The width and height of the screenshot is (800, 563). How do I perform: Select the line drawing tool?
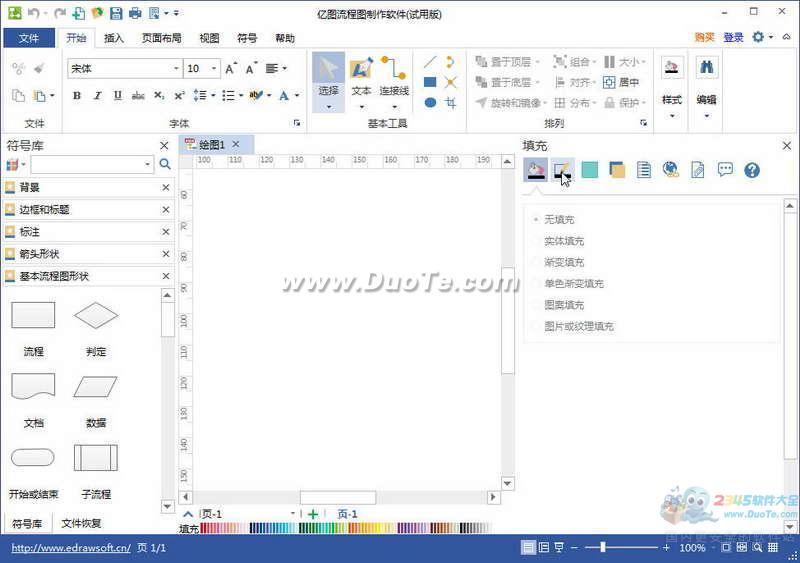(x=430, y=62)
